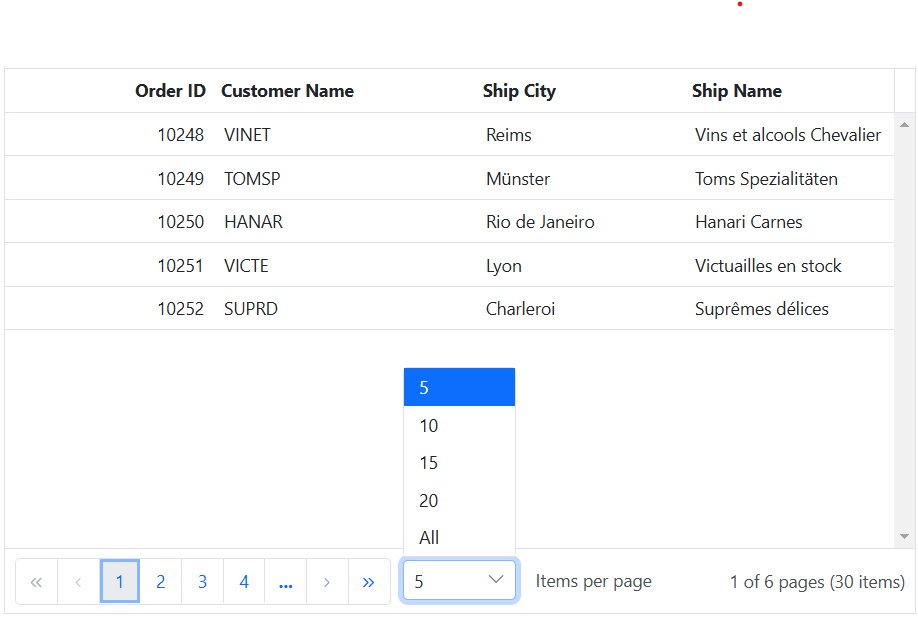Click the 1 of 6 pages summary

pos(817,582)
